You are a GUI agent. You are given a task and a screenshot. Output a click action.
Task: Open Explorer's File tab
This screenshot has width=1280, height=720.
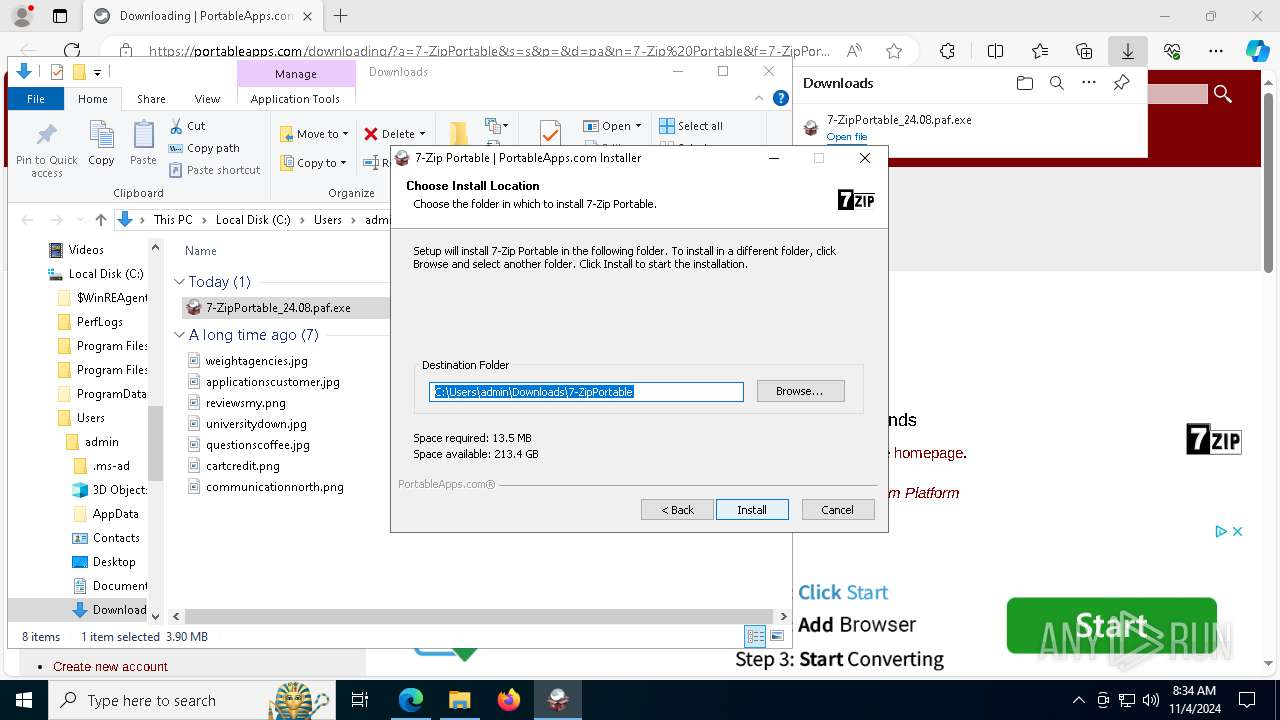[x=36, y=99]
